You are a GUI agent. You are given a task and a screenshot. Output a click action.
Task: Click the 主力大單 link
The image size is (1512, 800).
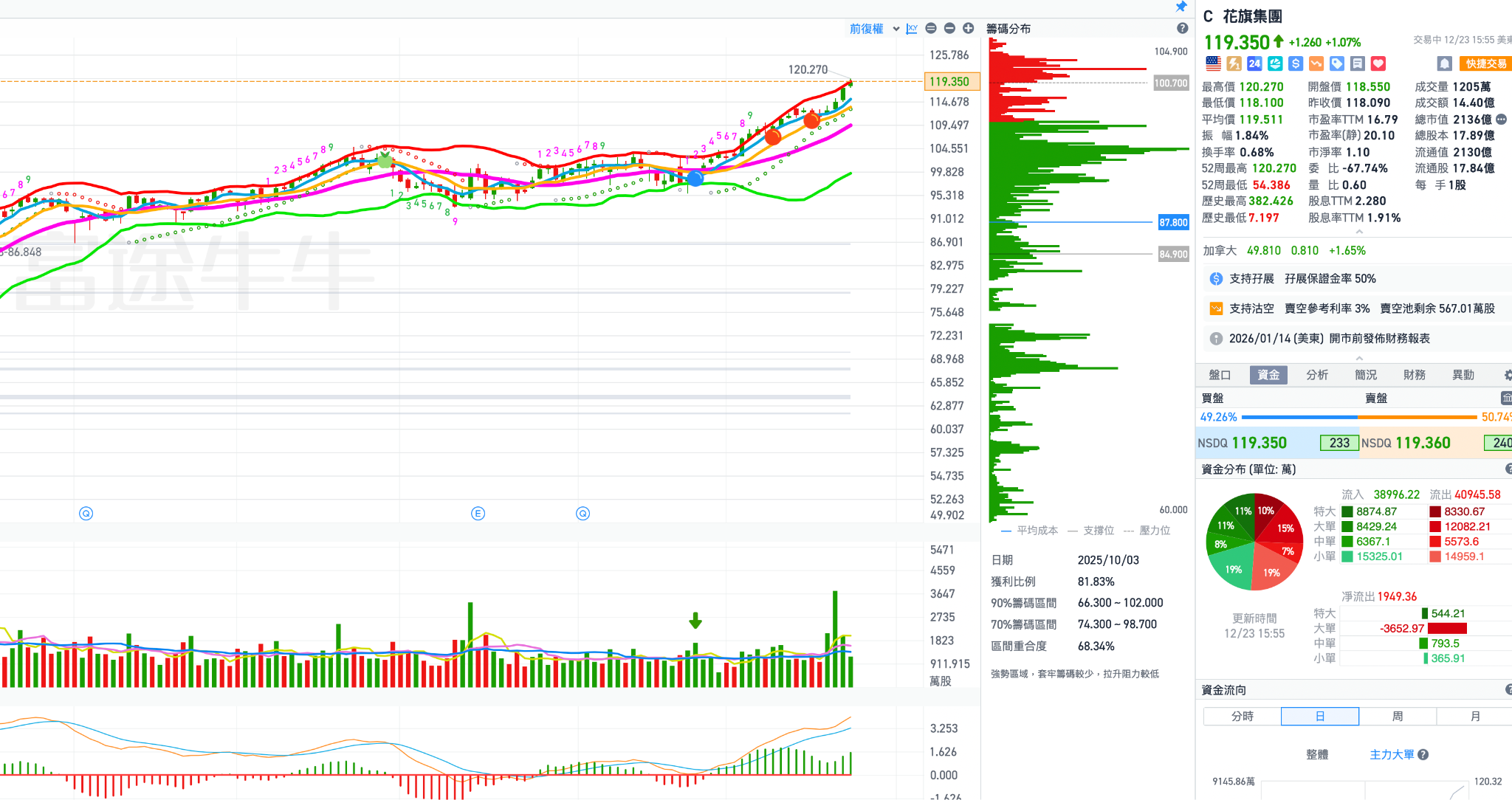pos(1392,754)
